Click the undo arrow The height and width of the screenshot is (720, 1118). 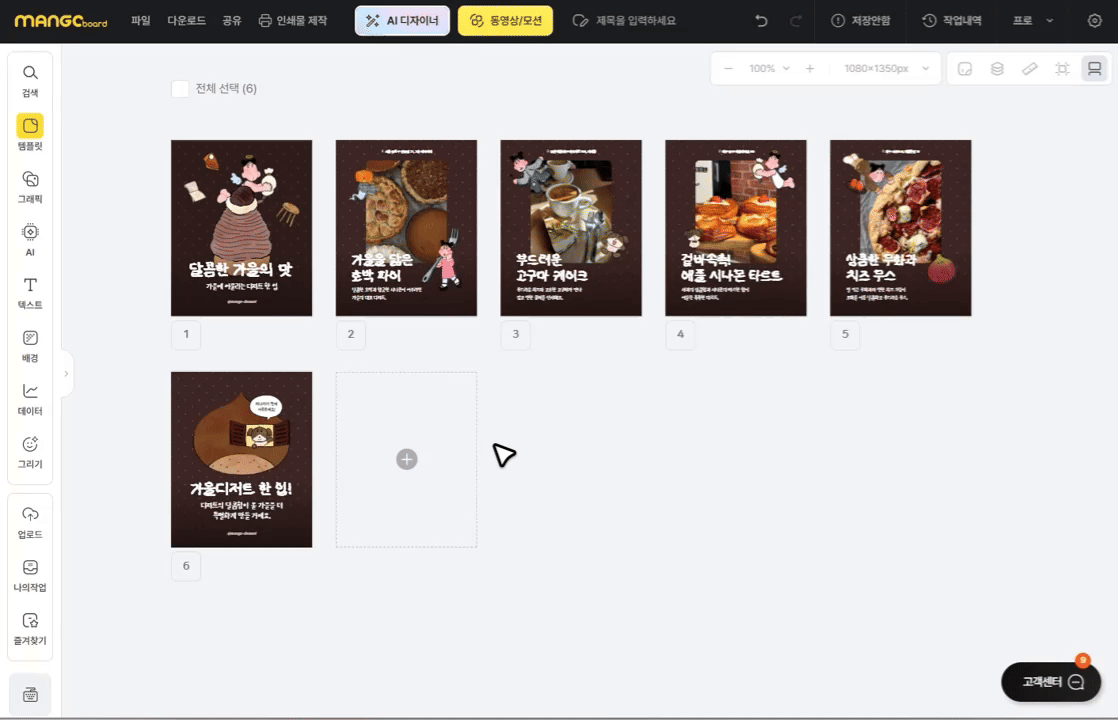(x=762, y=21)
